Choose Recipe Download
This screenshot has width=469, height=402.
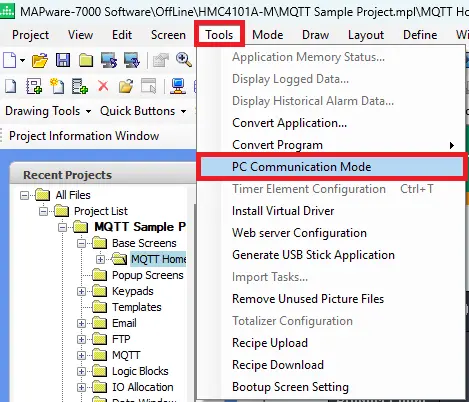[331, 365]
